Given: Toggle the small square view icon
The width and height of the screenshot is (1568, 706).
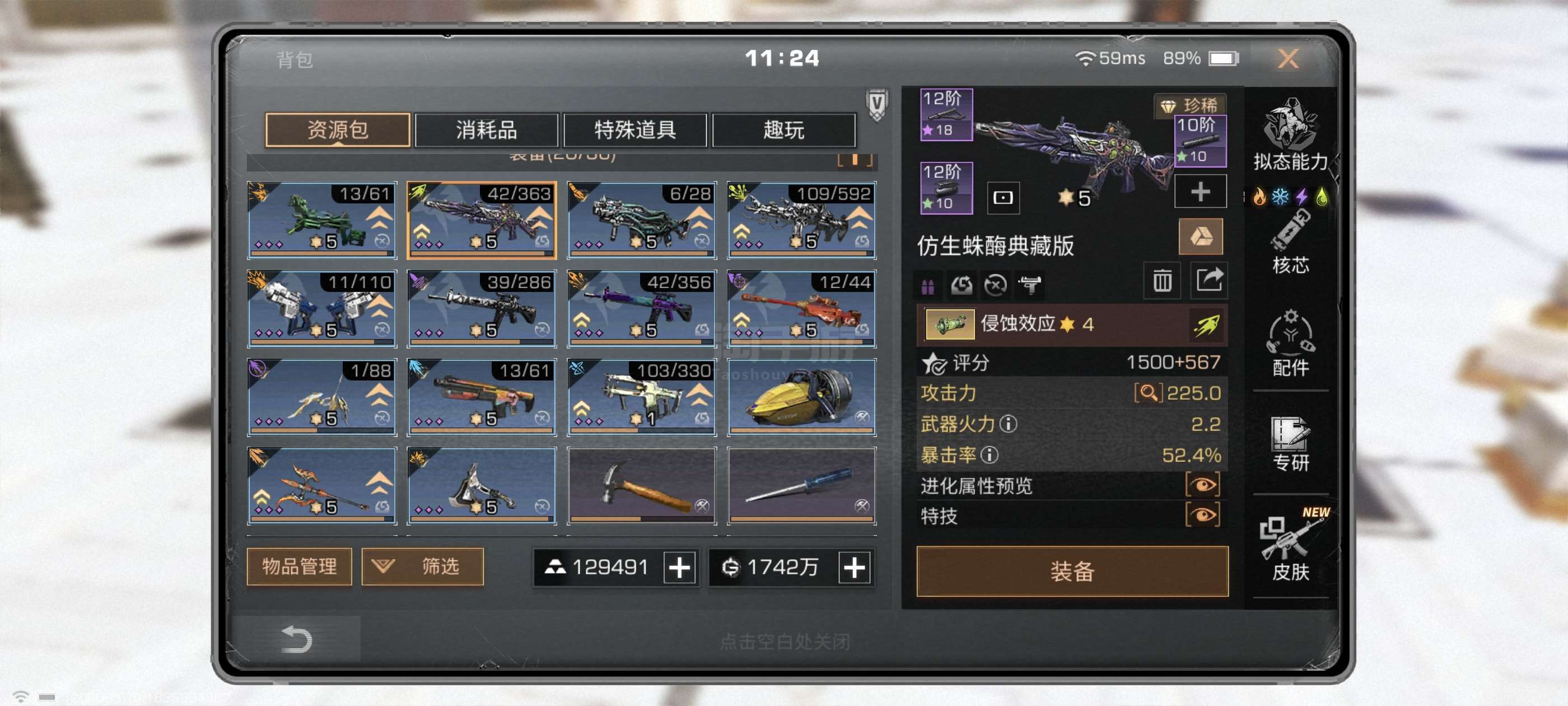Looking at the screenshot, I should 1002,197.
